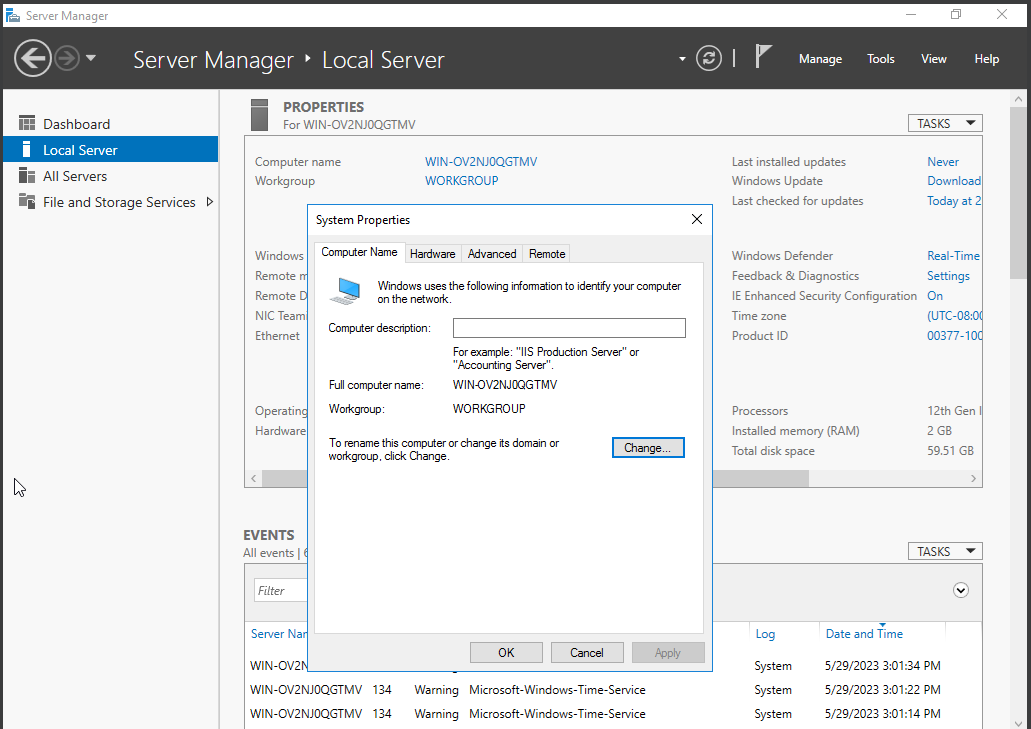This screenshot has width=1031, height=729.
Task: Open the navigation history dropdown arrow
Action: pos(91,59)
